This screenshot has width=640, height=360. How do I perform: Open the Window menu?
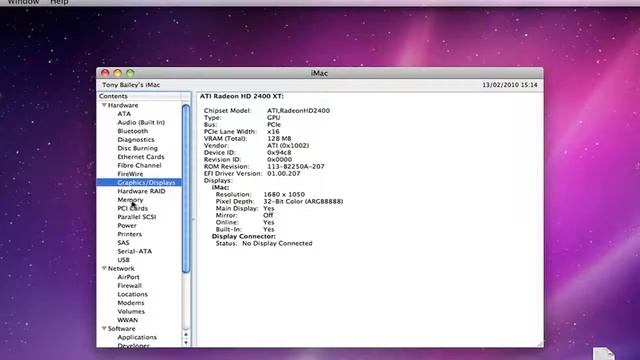coord(23,2)
